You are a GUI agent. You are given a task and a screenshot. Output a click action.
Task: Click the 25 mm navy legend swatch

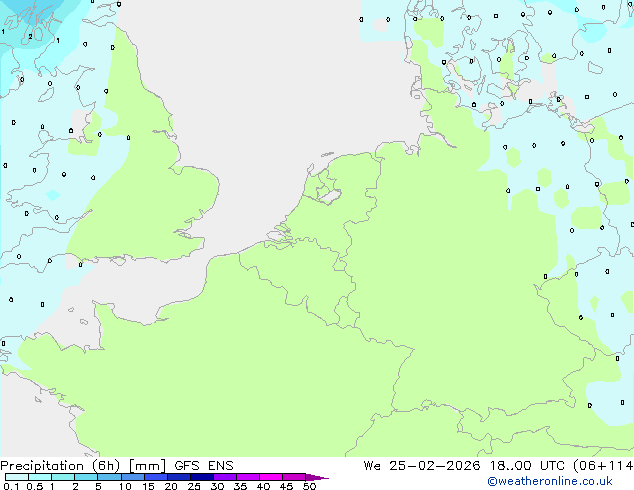(x=201, y=477)
